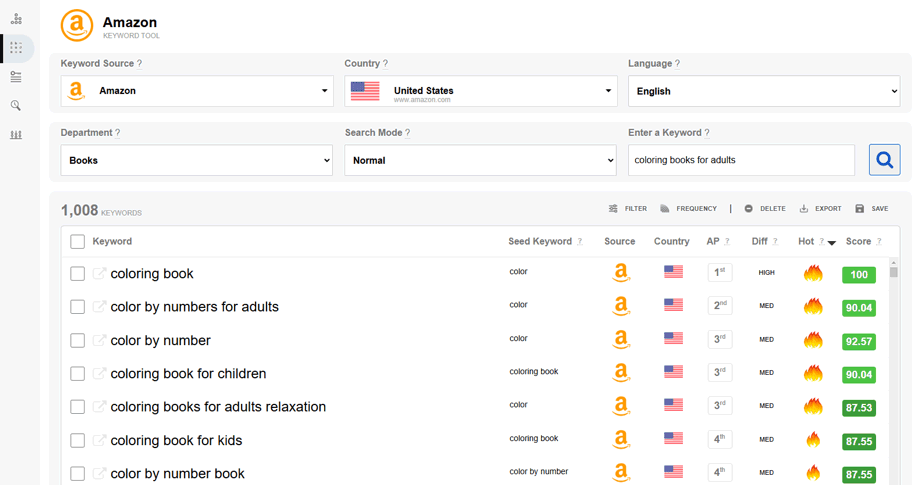
Task: Click the Filter button
Action: (x=628, y=209)
